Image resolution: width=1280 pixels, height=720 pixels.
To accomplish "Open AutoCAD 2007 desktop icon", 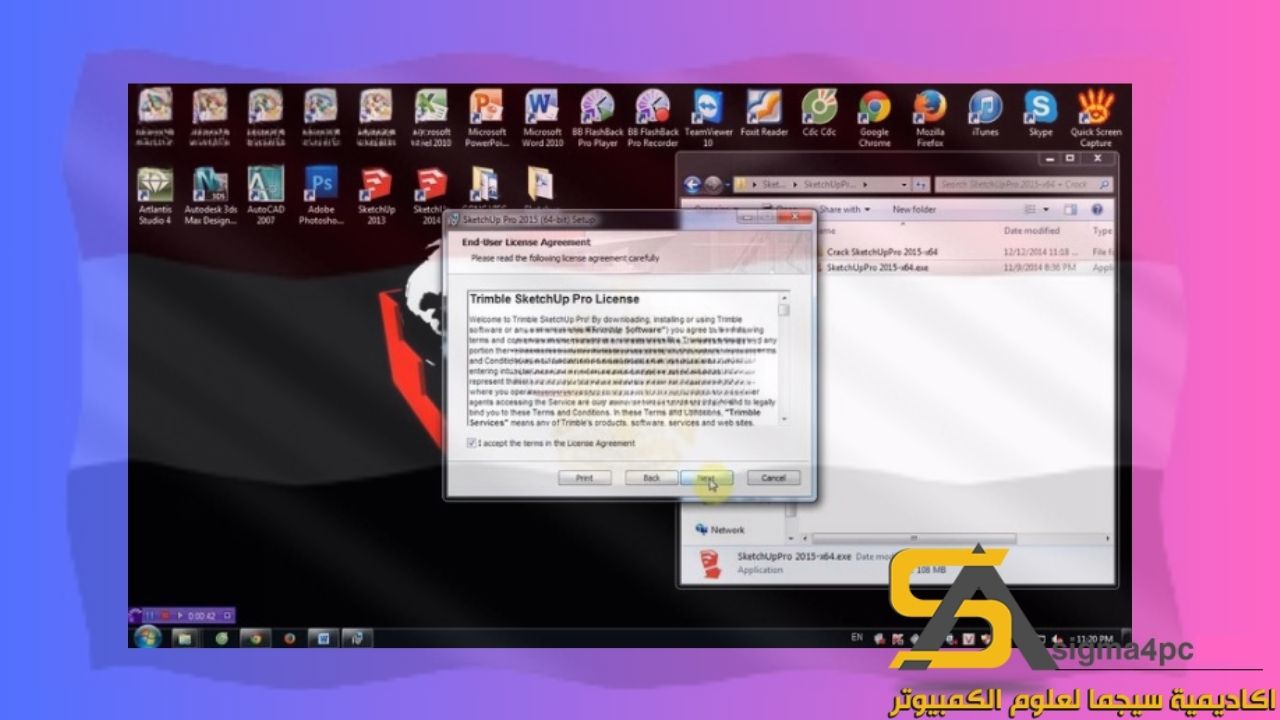I will point(266,195).
